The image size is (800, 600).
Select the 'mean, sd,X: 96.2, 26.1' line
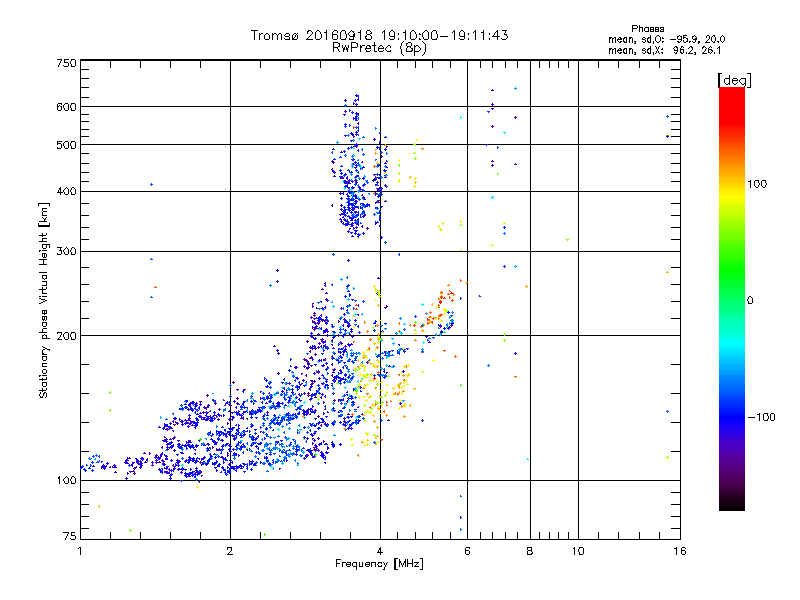664,51
